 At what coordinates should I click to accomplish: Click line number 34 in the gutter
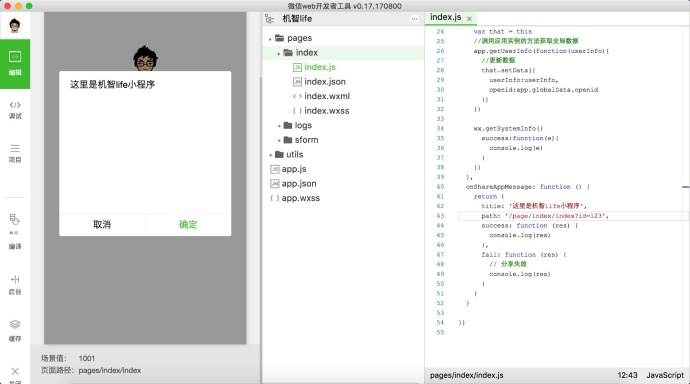[440, 128]
